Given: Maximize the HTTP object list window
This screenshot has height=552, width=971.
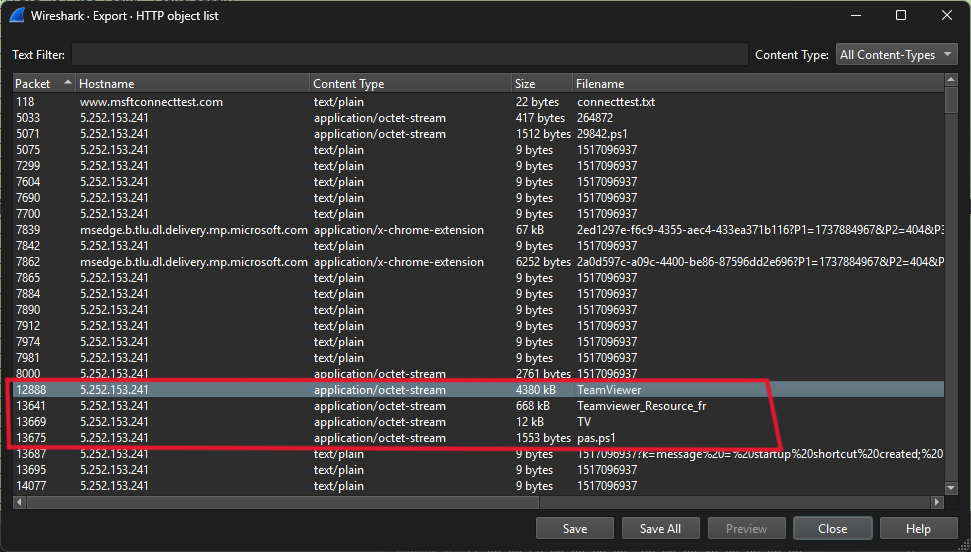Looking at the screenshot, I should (900, 16).
